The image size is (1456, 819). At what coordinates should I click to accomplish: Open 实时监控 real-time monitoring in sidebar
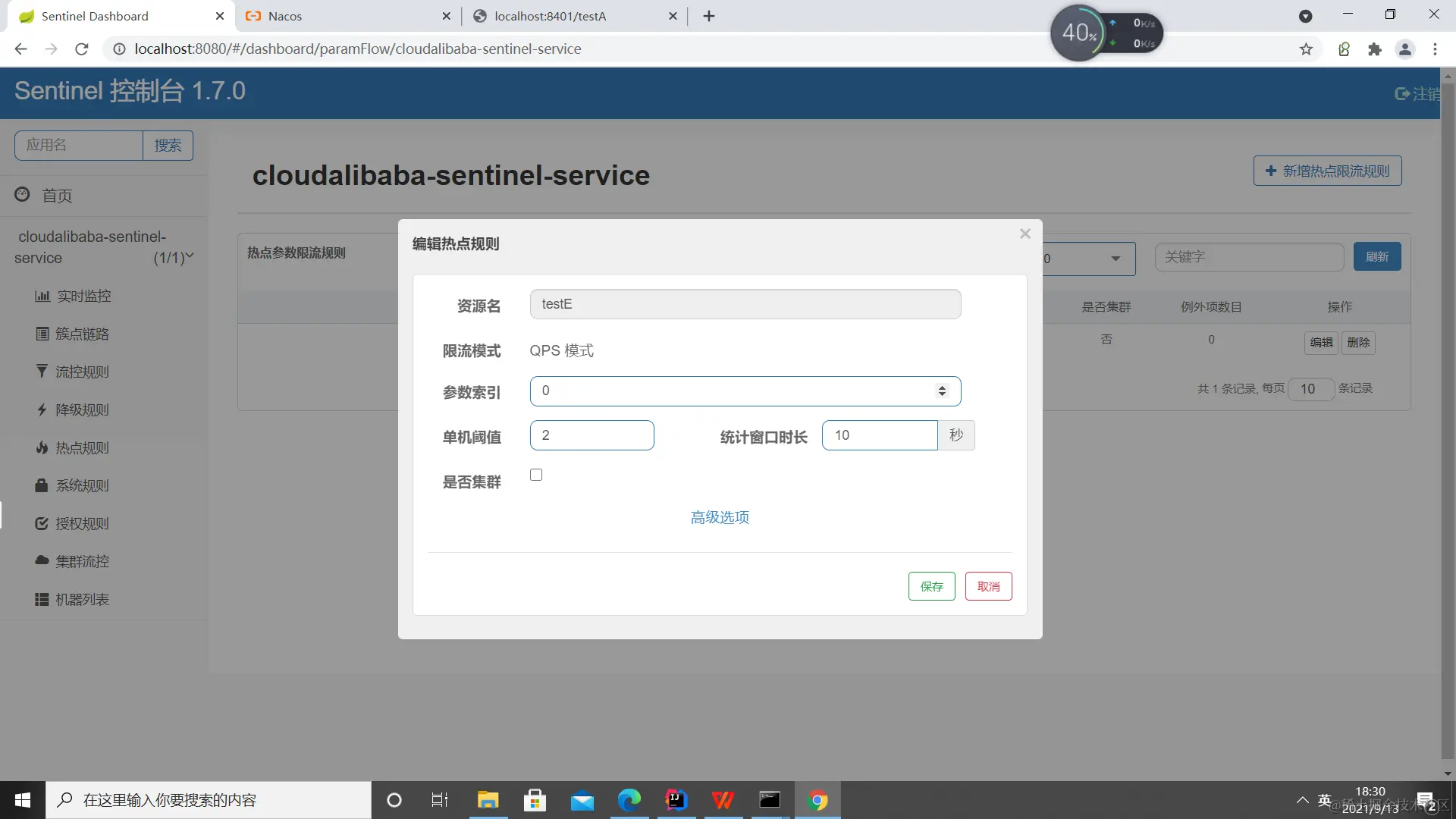pyautogui.click(x=83, y=296)
